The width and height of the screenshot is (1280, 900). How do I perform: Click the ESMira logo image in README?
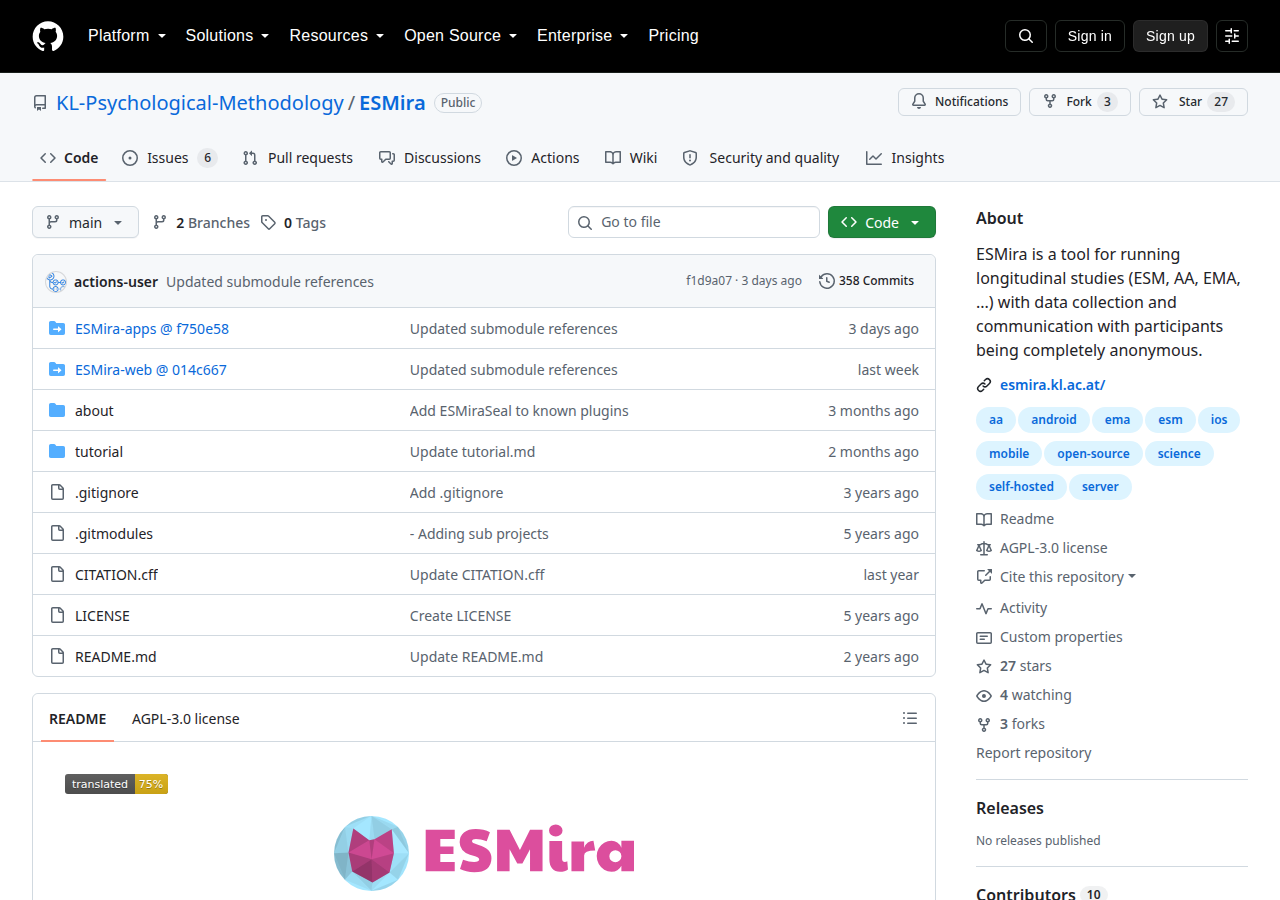pyautogui.click(x=484, y=853)
